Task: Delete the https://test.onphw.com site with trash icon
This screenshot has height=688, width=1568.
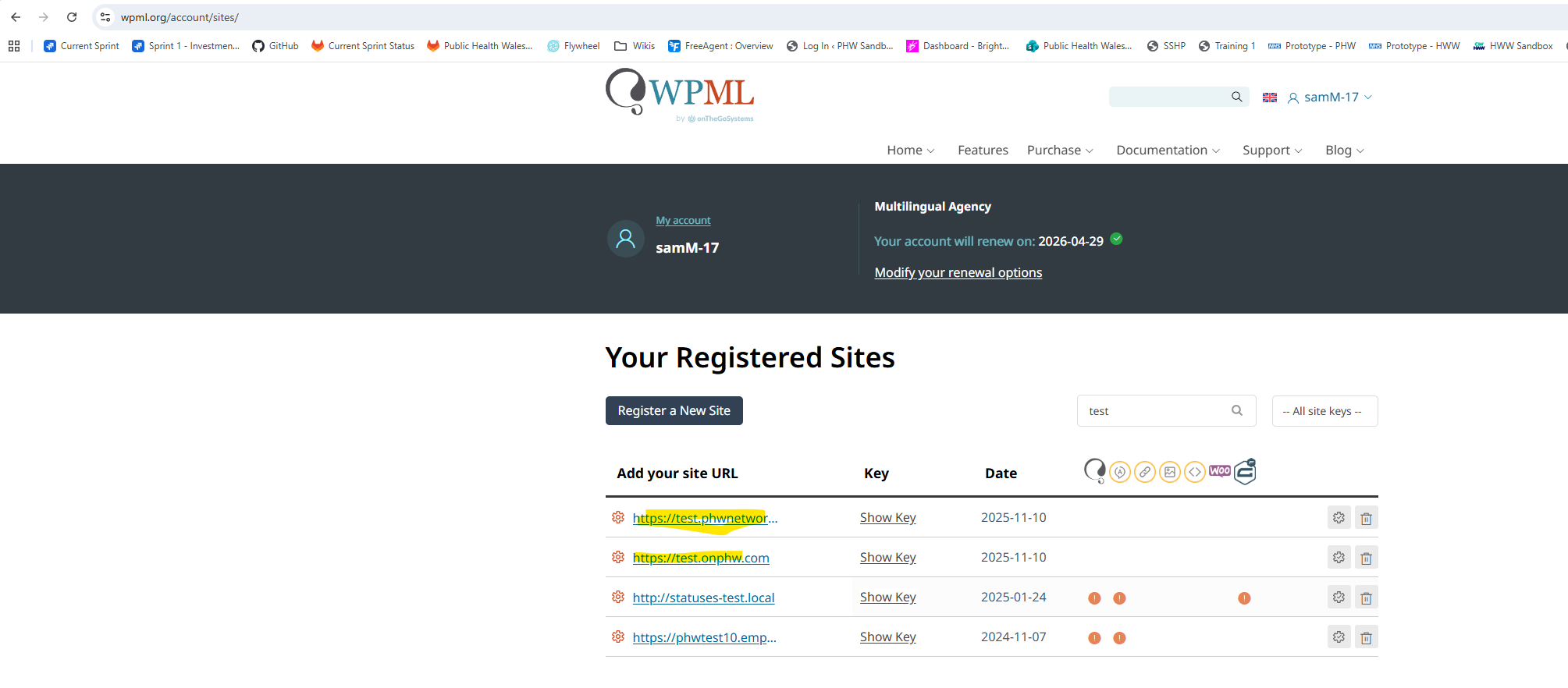Action: [1366, 558]
